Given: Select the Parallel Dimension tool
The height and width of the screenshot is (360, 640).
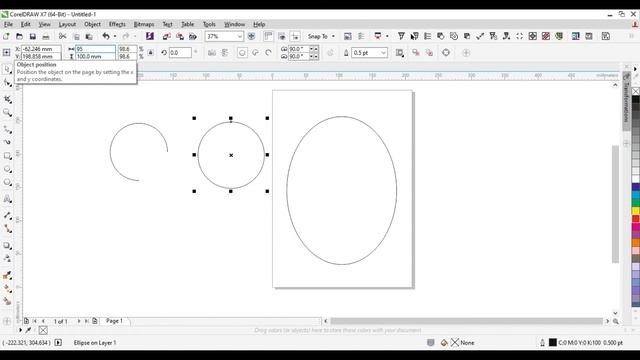Looking at the screenshot, I should click(7, 215).
